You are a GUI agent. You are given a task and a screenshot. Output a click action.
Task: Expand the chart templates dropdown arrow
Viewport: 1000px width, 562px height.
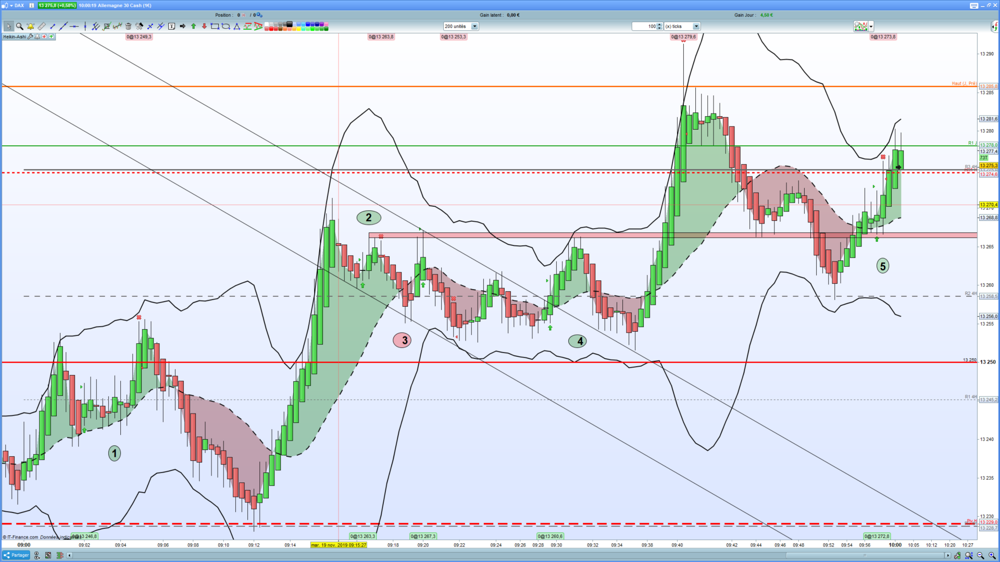coord(871,26)
